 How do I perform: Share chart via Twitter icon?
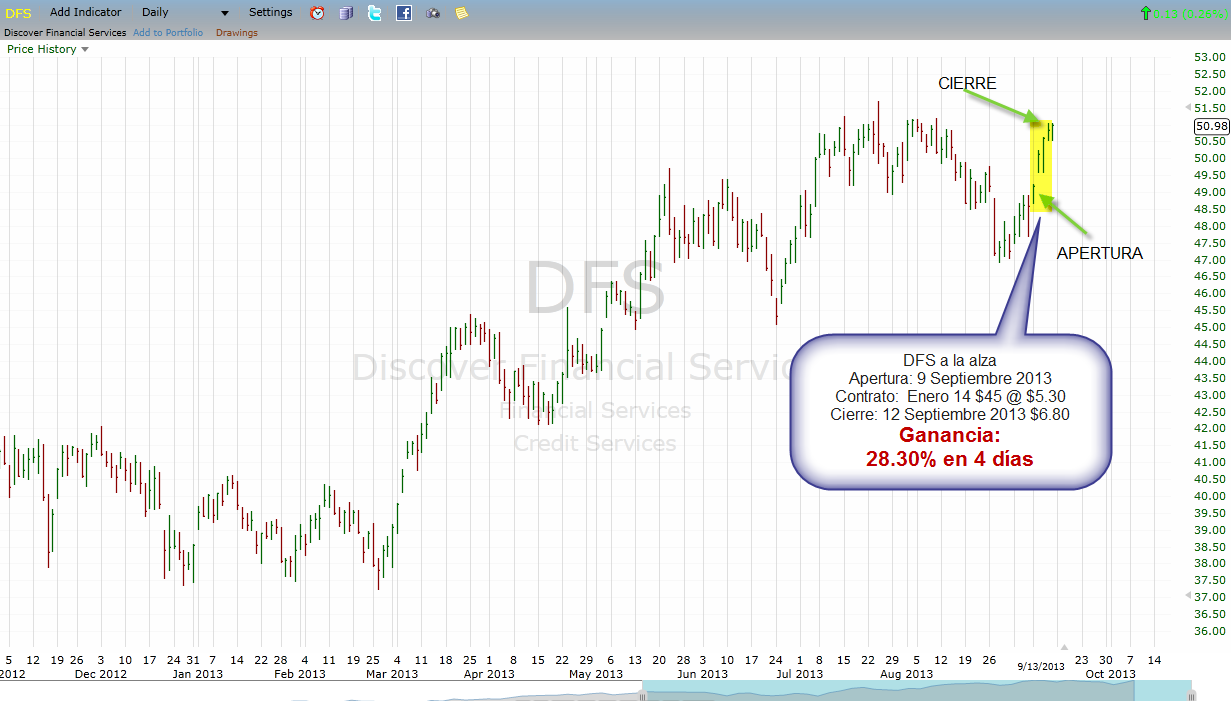(375, 13)
